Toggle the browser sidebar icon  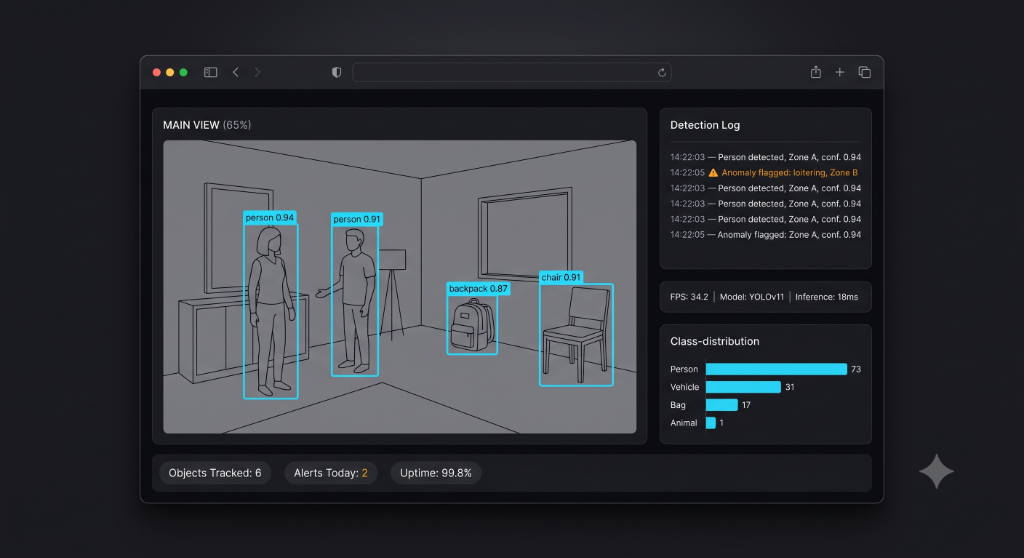pos(210,73)
